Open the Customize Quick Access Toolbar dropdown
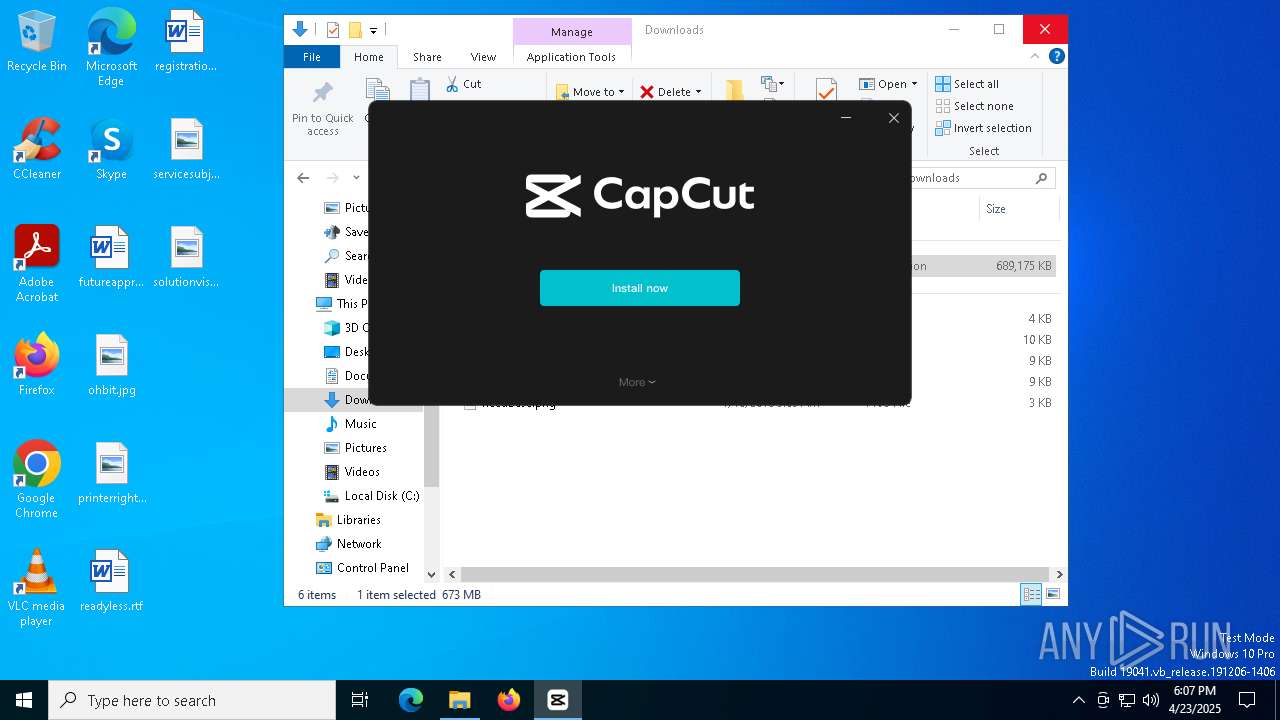Screen dimensions: 1280x720 click(x=373, y=31)
